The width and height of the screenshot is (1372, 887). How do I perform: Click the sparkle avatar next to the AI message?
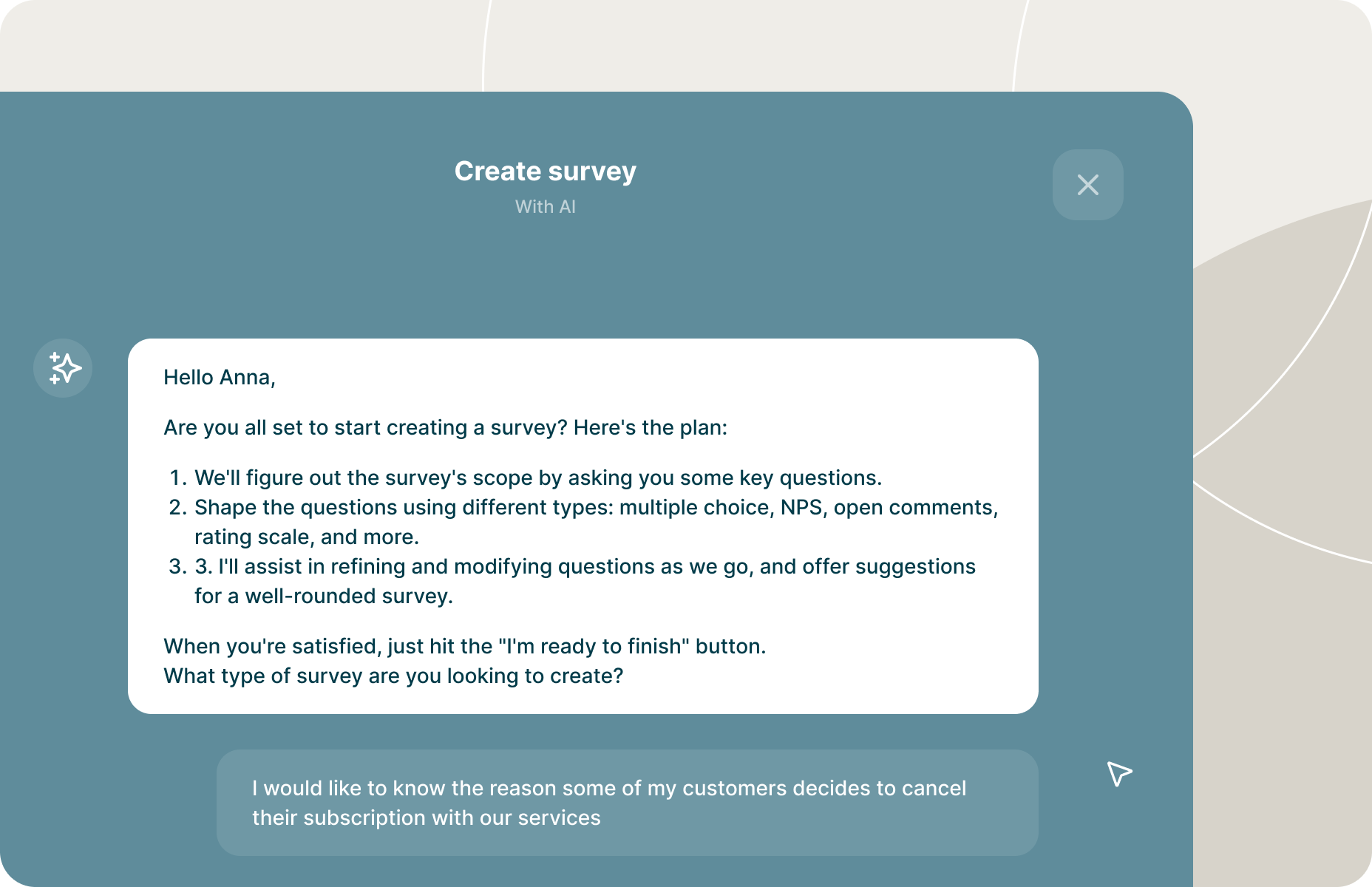(63, 368)
